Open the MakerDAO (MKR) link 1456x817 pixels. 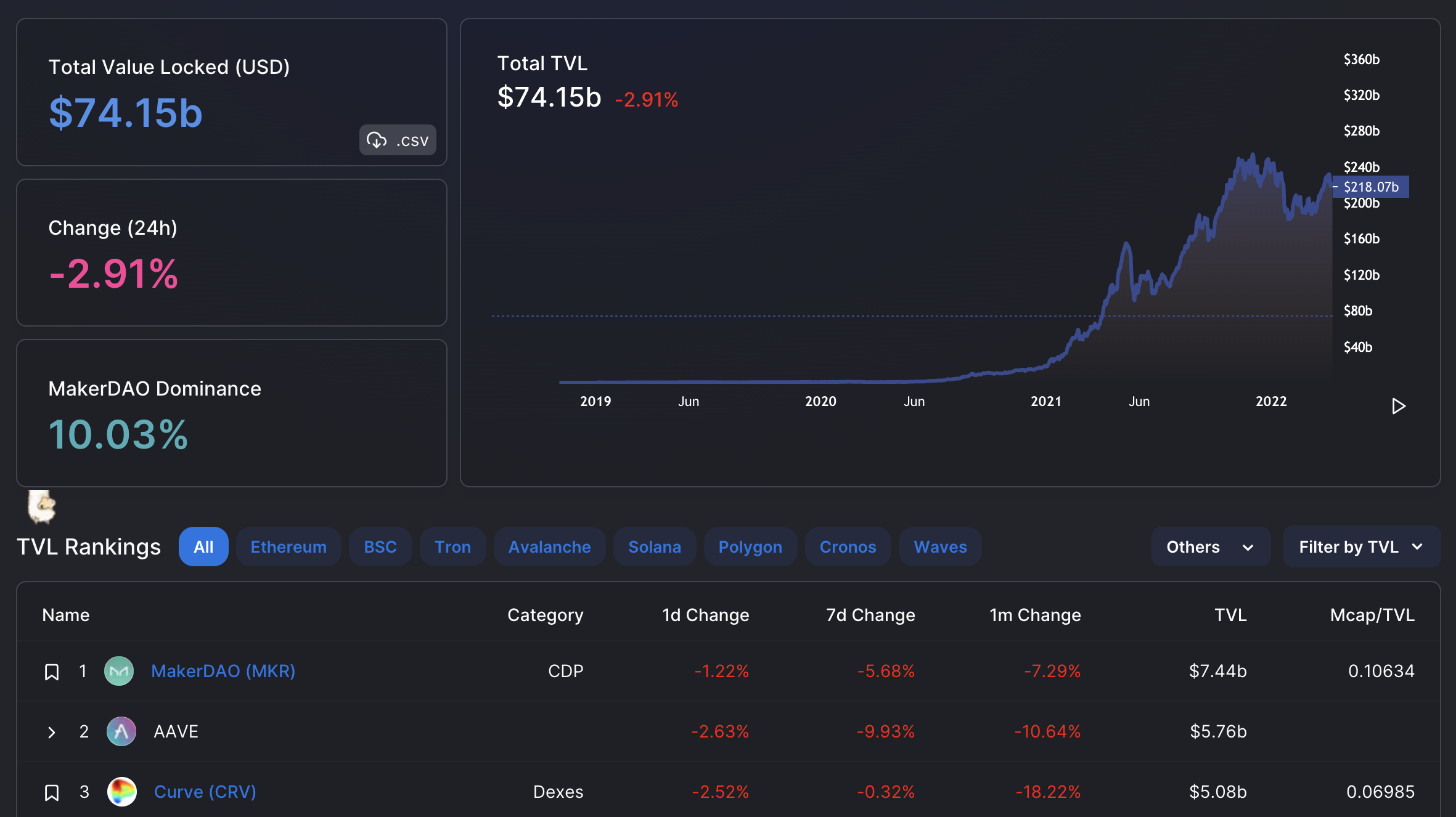pyautogui.click(x=223, y=671)
